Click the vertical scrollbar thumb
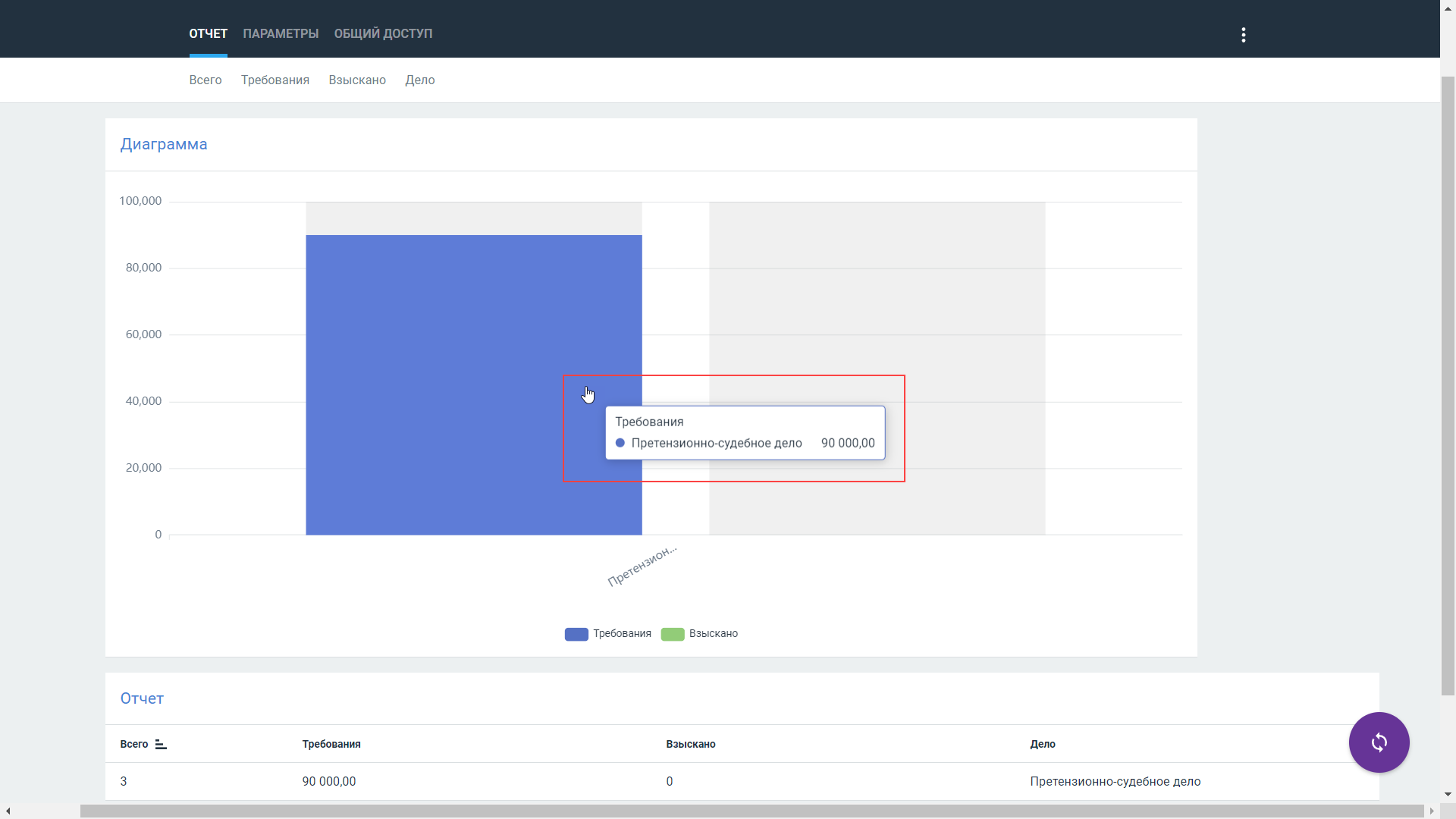1456x819 pixels. coord(1448,385)
